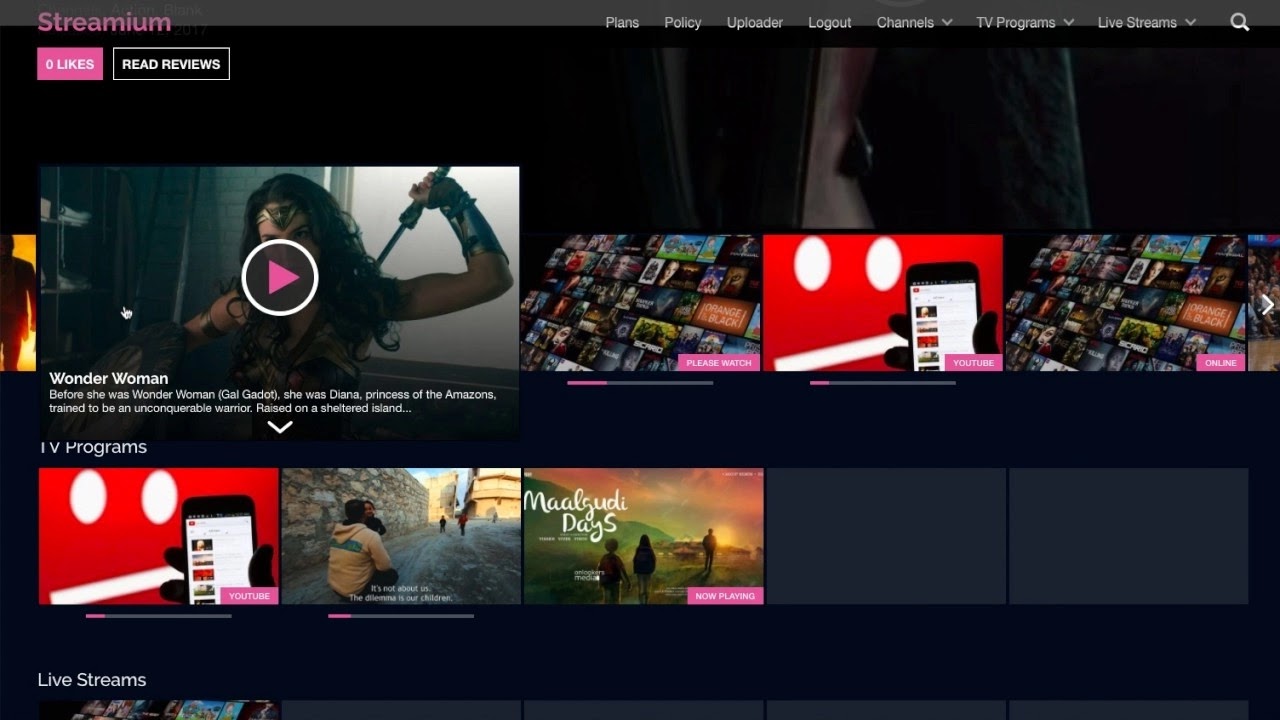1280x720 pixels.
Task: Open the Please Watch thumbnail
Action: (x=641, y=303)
